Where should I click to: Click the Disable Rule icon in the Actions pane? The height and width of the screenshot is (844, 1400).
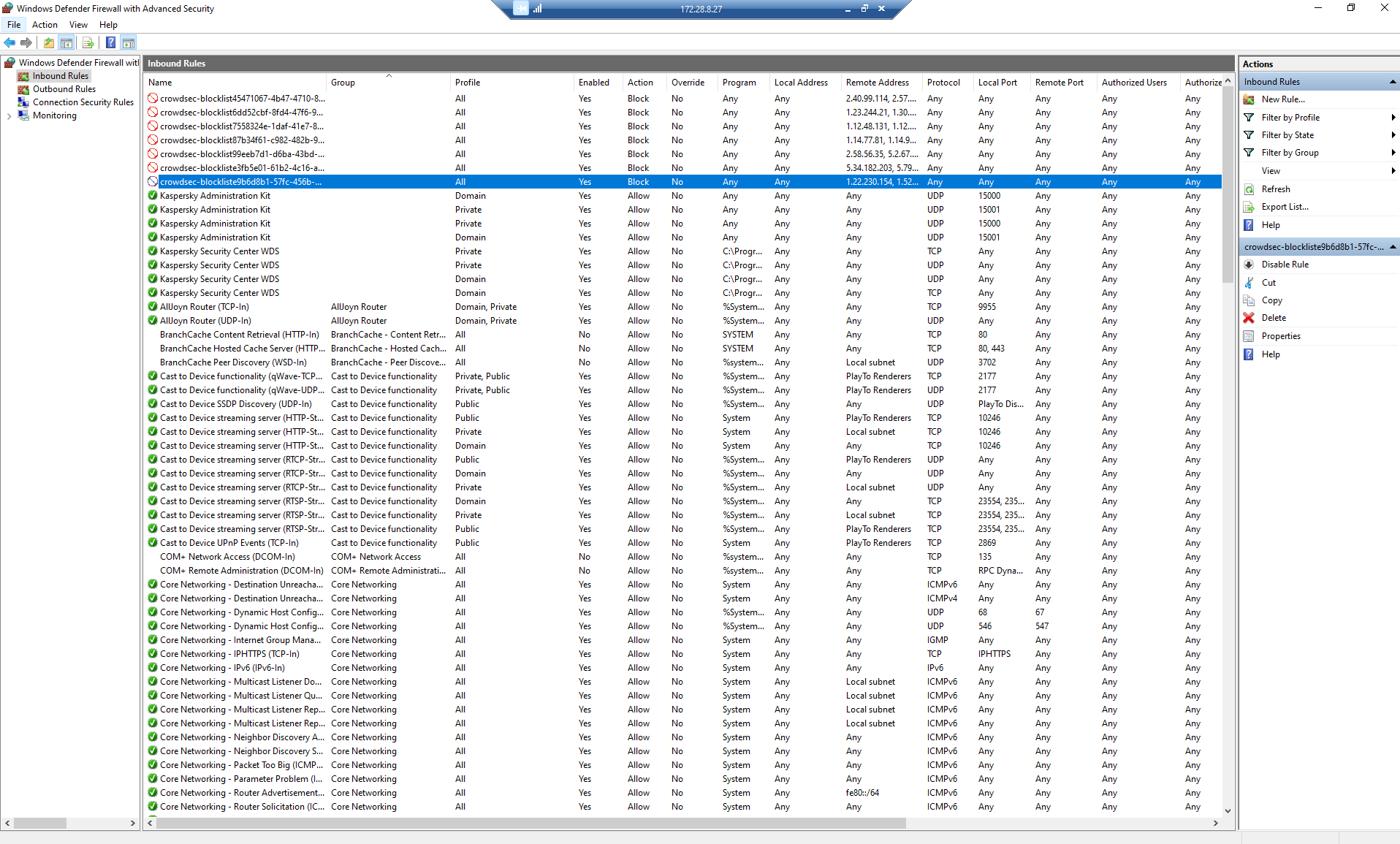pos(1249,265)
